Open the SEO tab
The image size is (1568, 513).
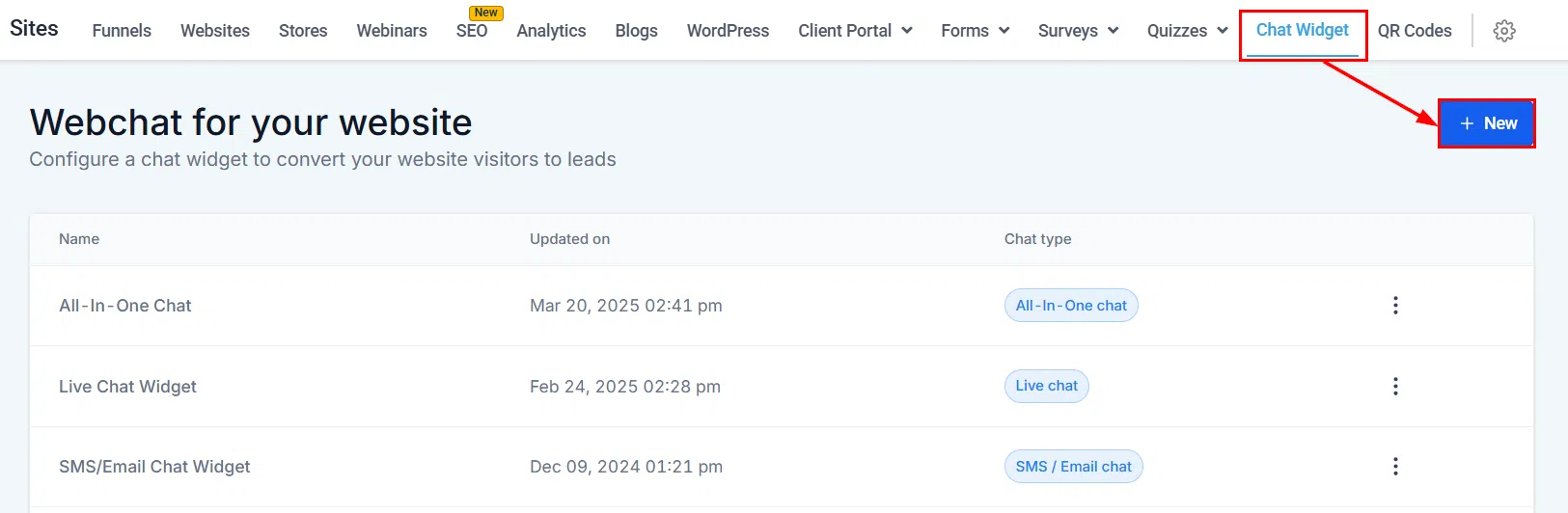pos(472,31)
